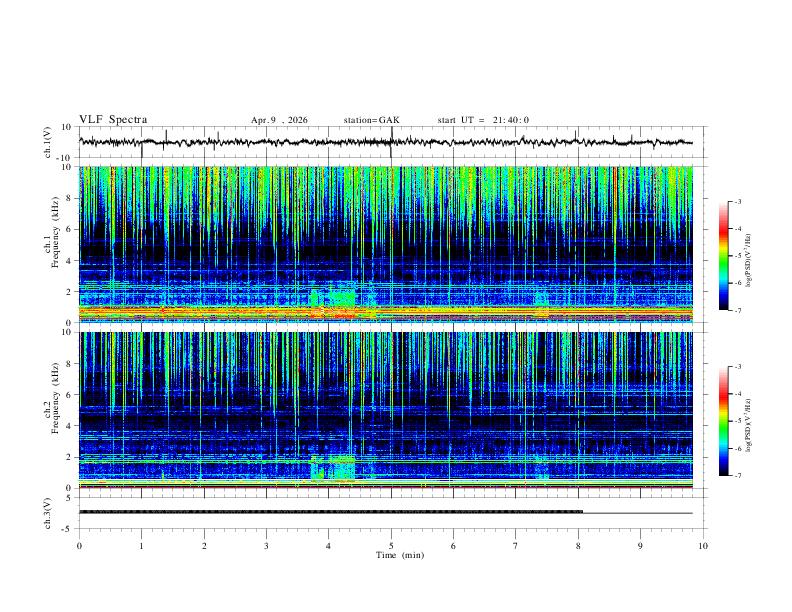Click the time axis tick label '1'
The height and width of the screenshot is (612, 792).
click(x=141, y=546)
